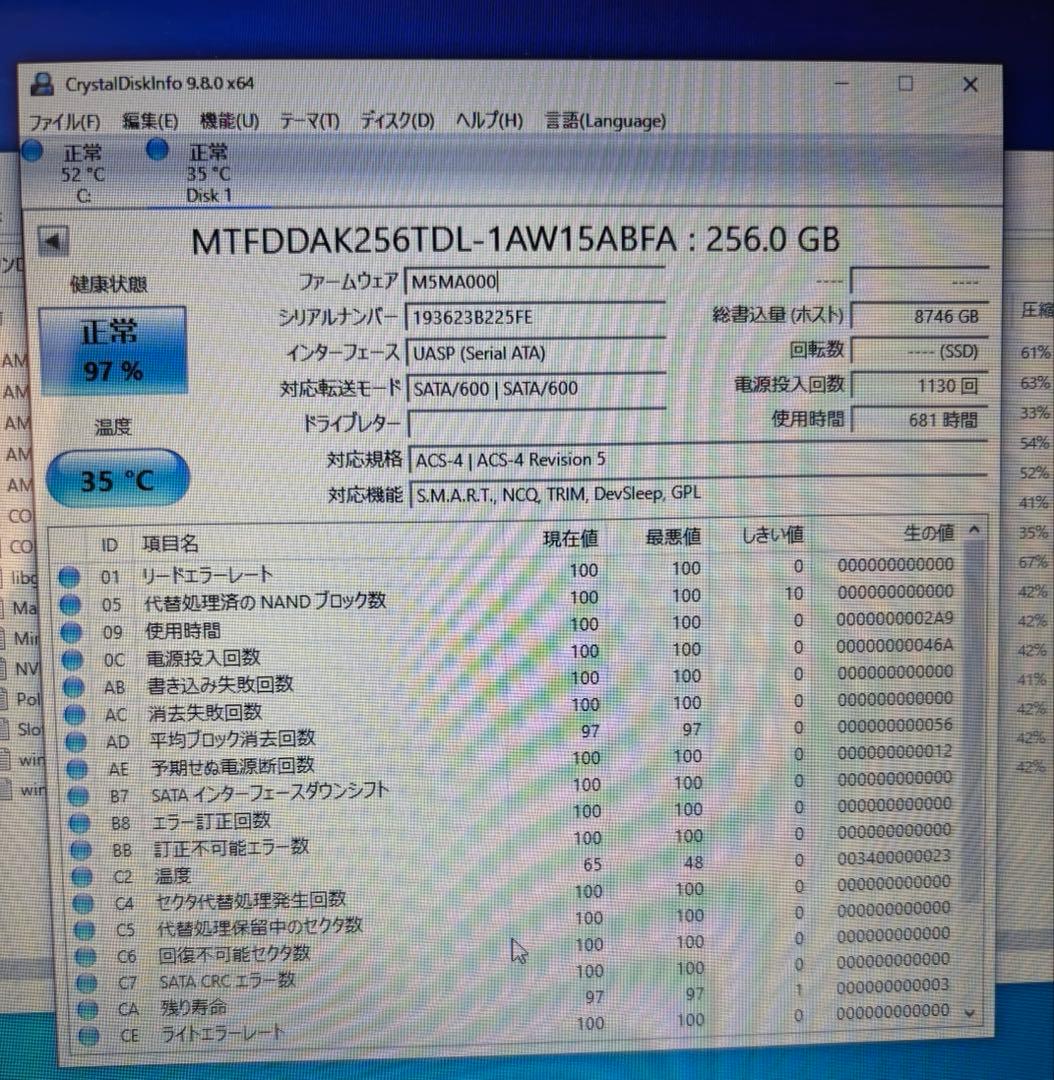Click status dot for 01 リードエラーレート
This screenshot has height=1080, width=1054.
[69, 577]
